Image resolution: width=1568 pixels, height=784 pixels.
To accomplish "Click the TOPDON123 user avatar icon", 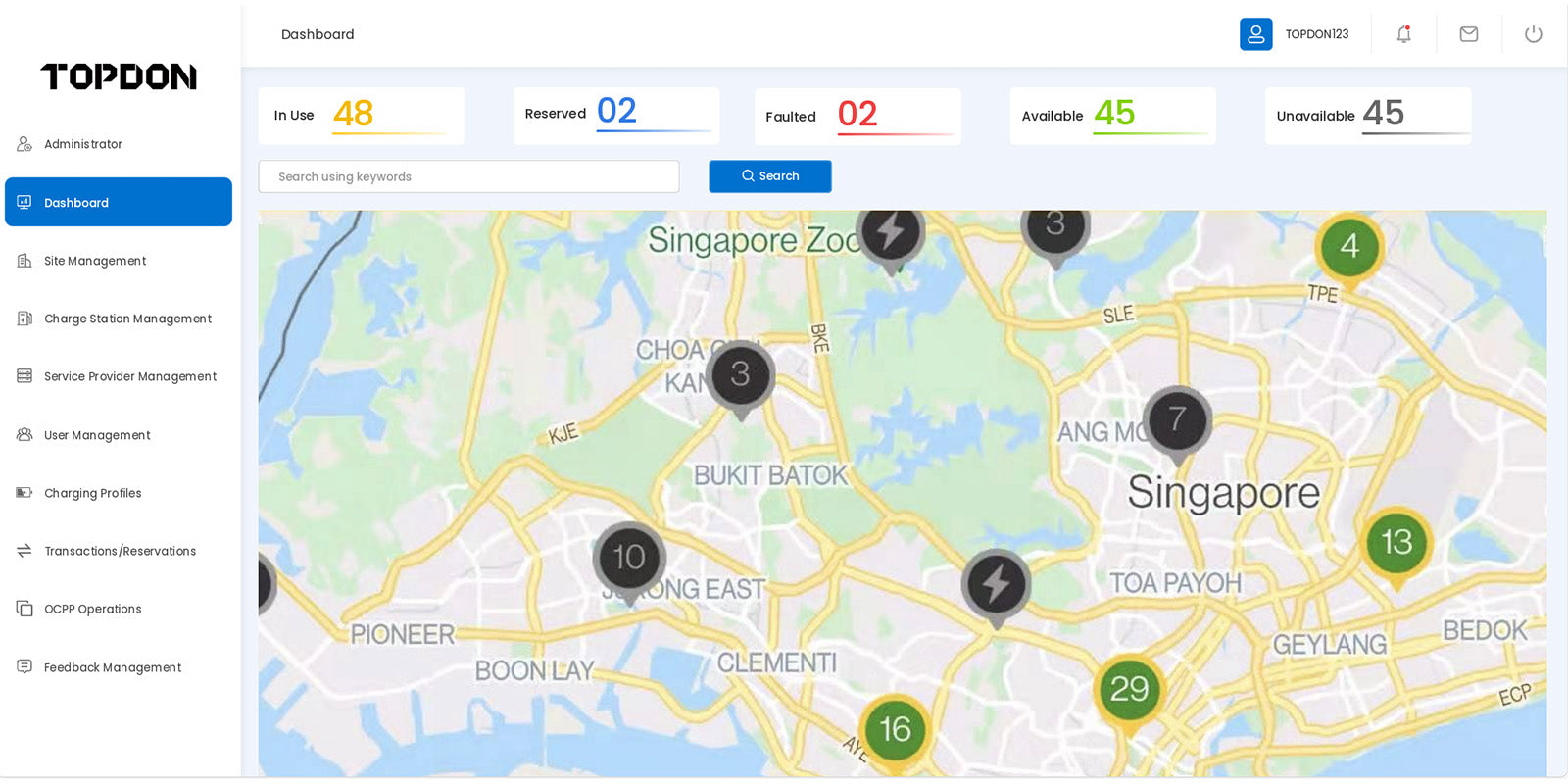I will click(x=1255, y=34).
